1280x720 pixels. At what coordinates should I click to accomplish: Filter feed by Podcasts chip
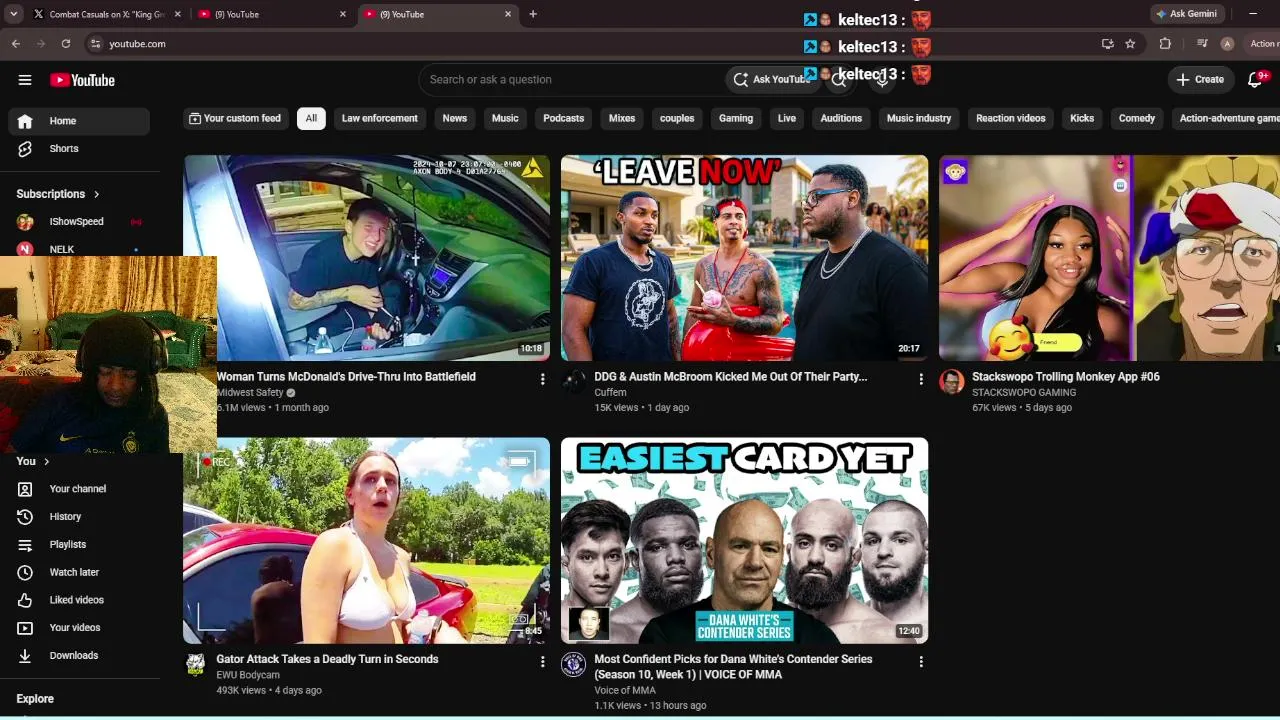[x=564, y=118]
